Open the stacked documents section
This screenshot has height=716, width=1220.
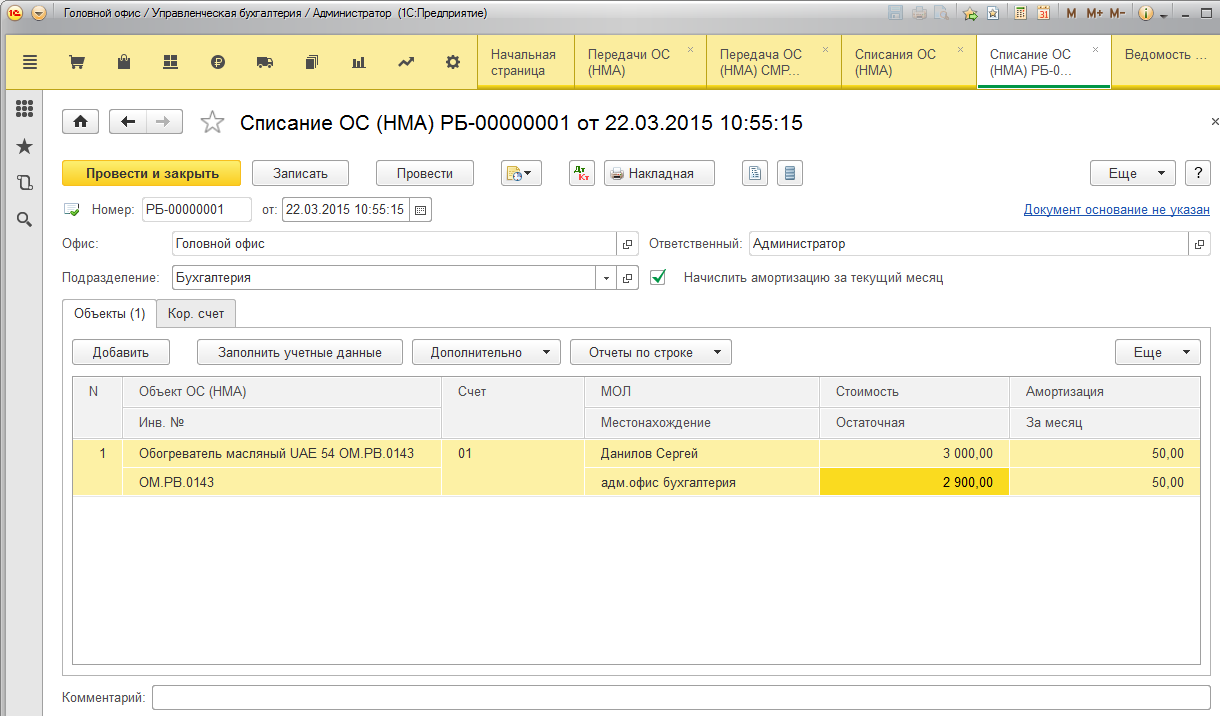(312, 62)
